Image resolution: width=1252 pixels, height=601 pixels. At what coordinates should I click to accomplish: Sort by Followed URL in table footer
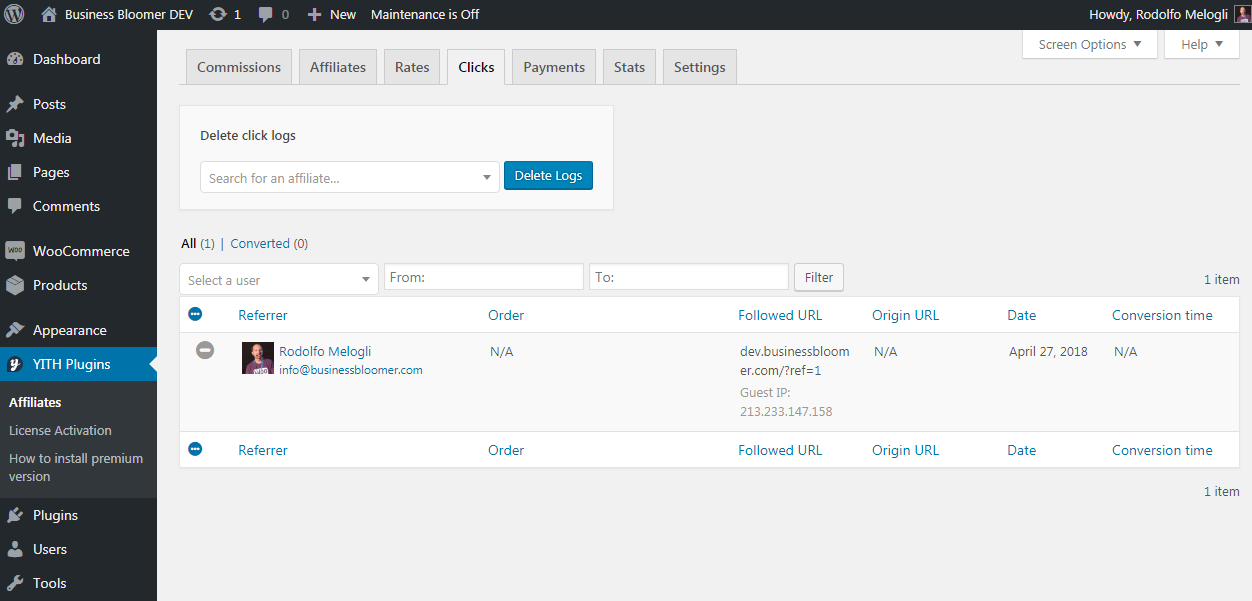point(780,450)
